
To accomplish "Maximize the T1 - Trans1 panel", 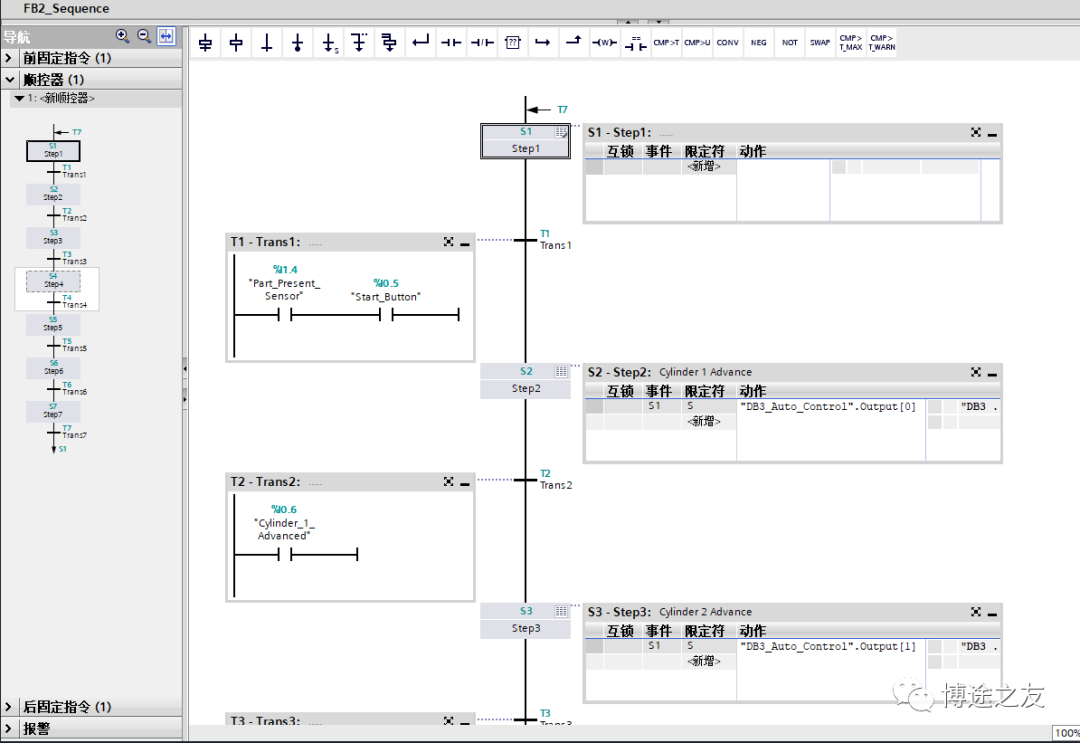I will [448, 242].
